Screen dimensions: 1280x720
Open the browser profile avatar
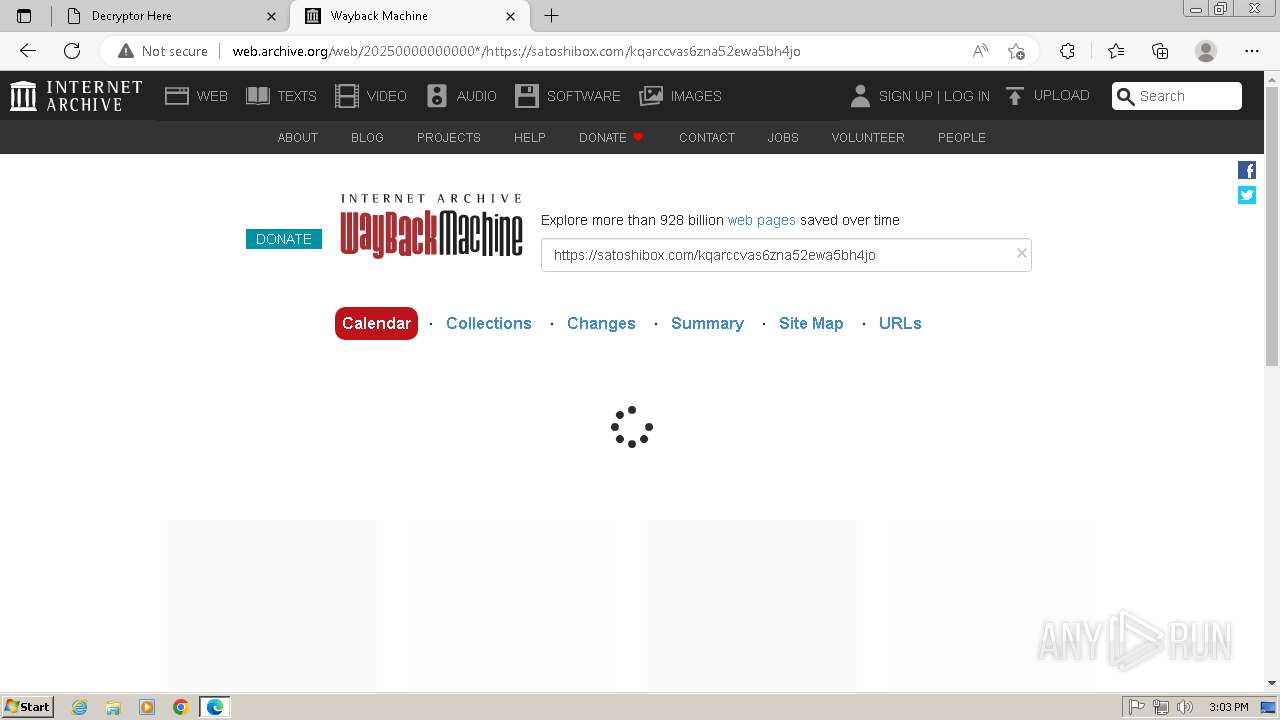pos(1206,51)
